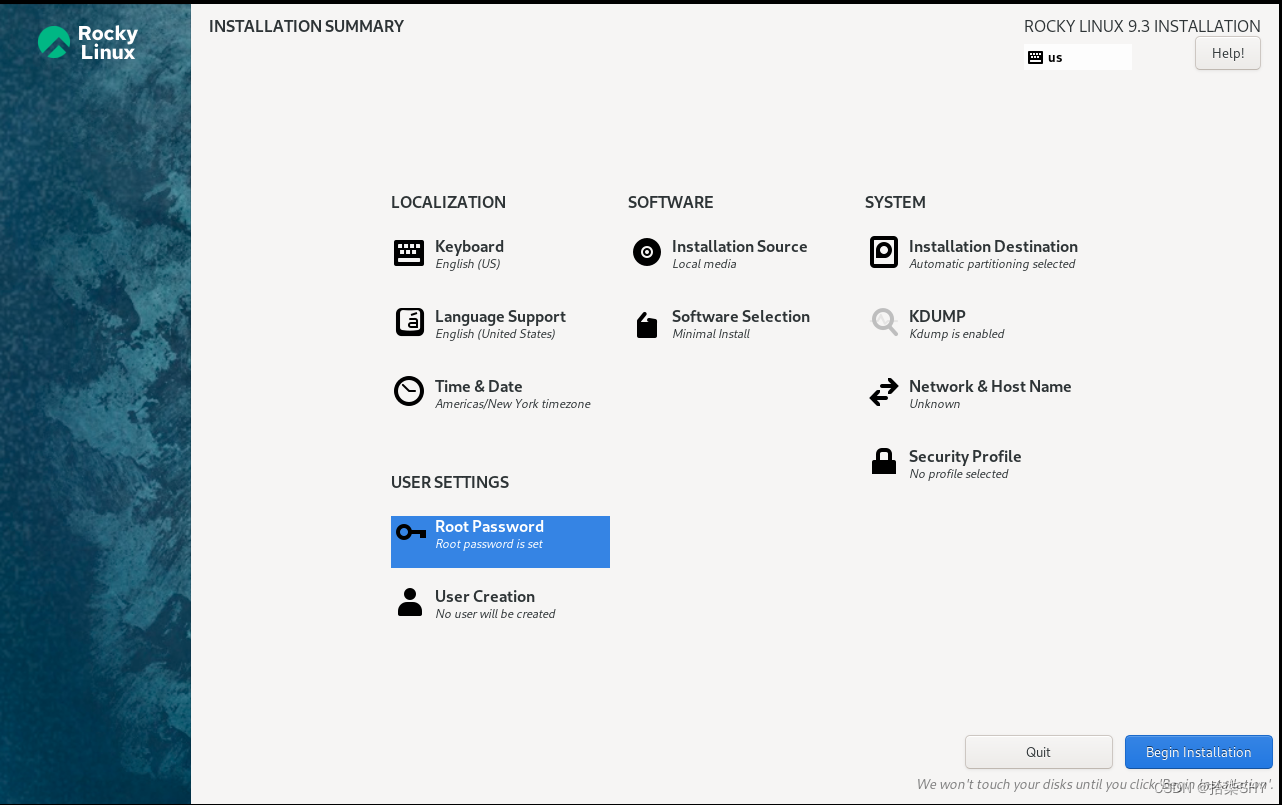Screen dimensions: 1282x805
Task: Open the Language Support icon
Action: point(409,322)
